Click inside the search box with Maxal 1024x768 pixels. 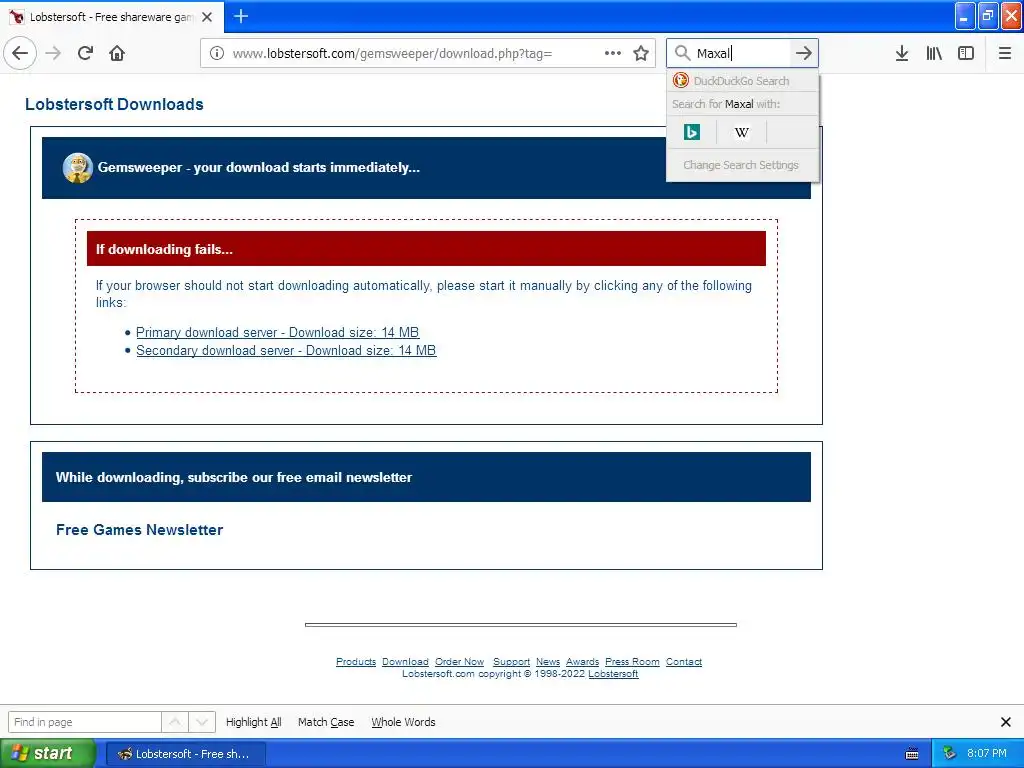pyautogui.click(x=741, y=54)
